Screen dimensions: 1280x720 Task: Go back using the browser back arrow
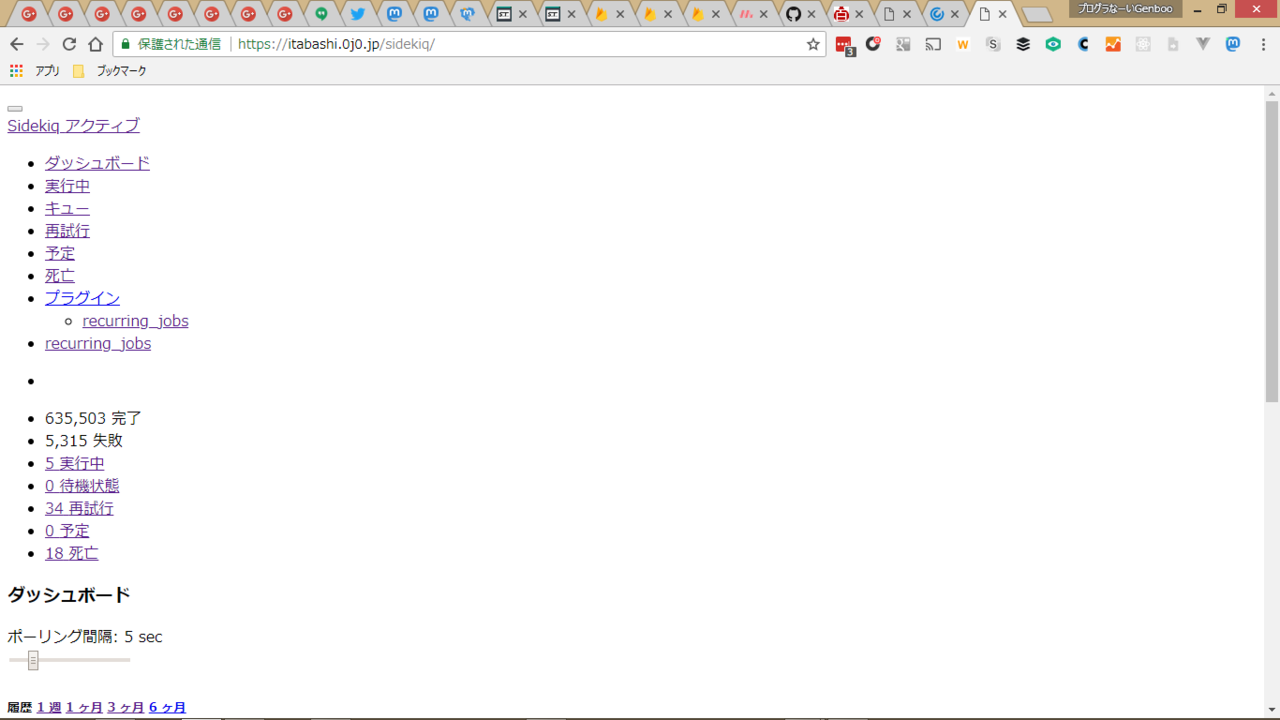tap(17, 44)
